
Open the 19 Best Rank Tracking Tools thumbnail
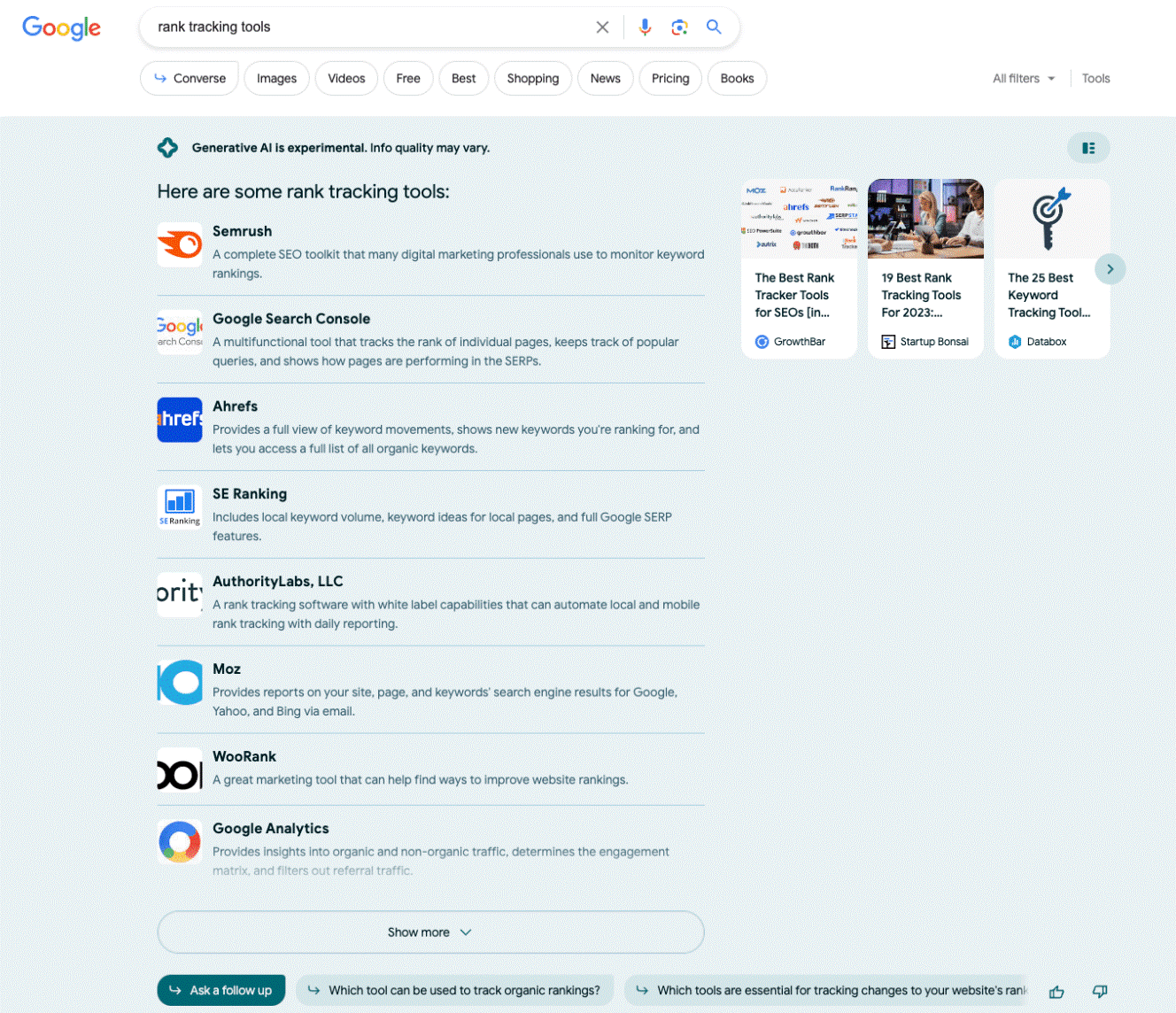pyautogui.click(x=925, y=219)
